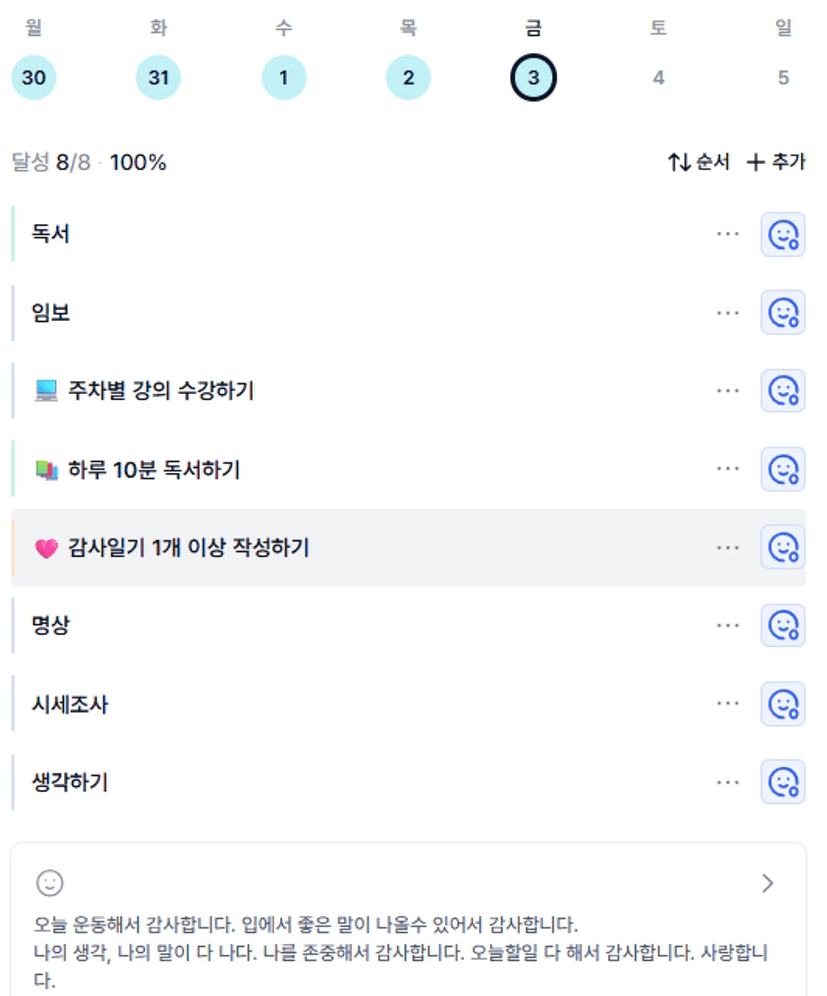Open the three-dot menu for 독서
This screenshot has width=827, height=996.
(728, 235)
